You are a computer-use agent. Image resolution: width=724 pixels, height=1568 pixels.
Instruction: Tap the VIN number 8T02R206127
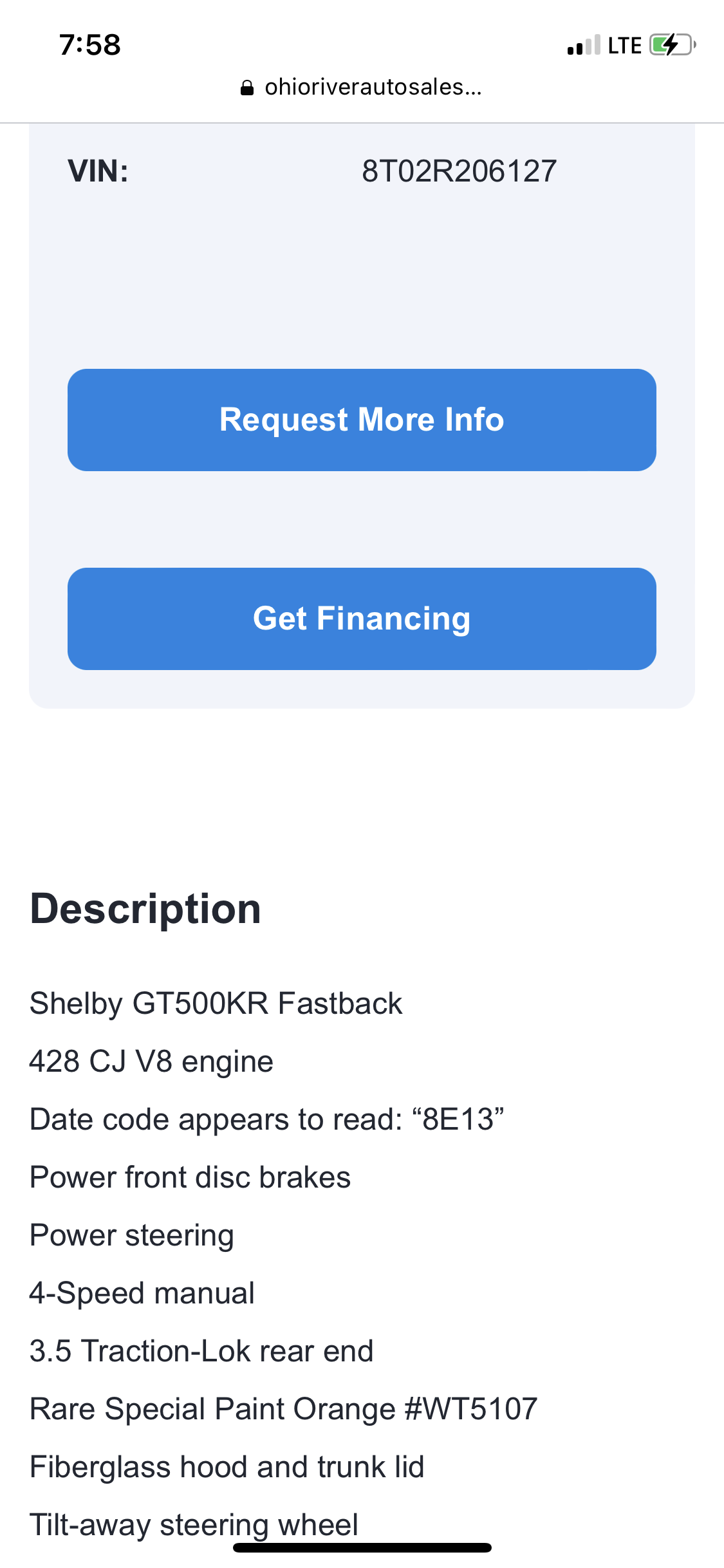pos(459,171)
